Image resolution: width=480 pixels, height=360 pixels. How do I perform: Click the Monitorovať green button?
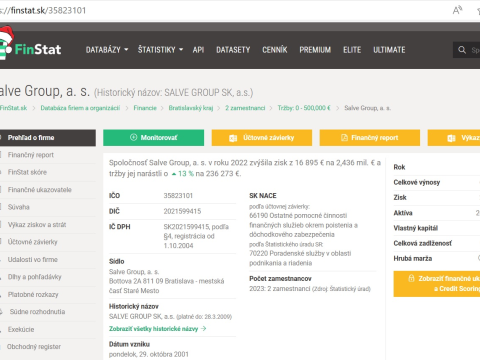tap(153, 138)
